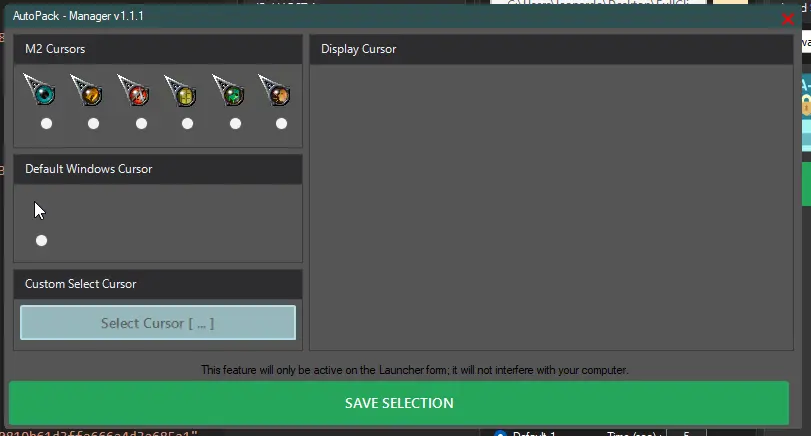Select radio button under yellow cursor
This screenshot has width=811, height=436.
click(x=187, y=124)
